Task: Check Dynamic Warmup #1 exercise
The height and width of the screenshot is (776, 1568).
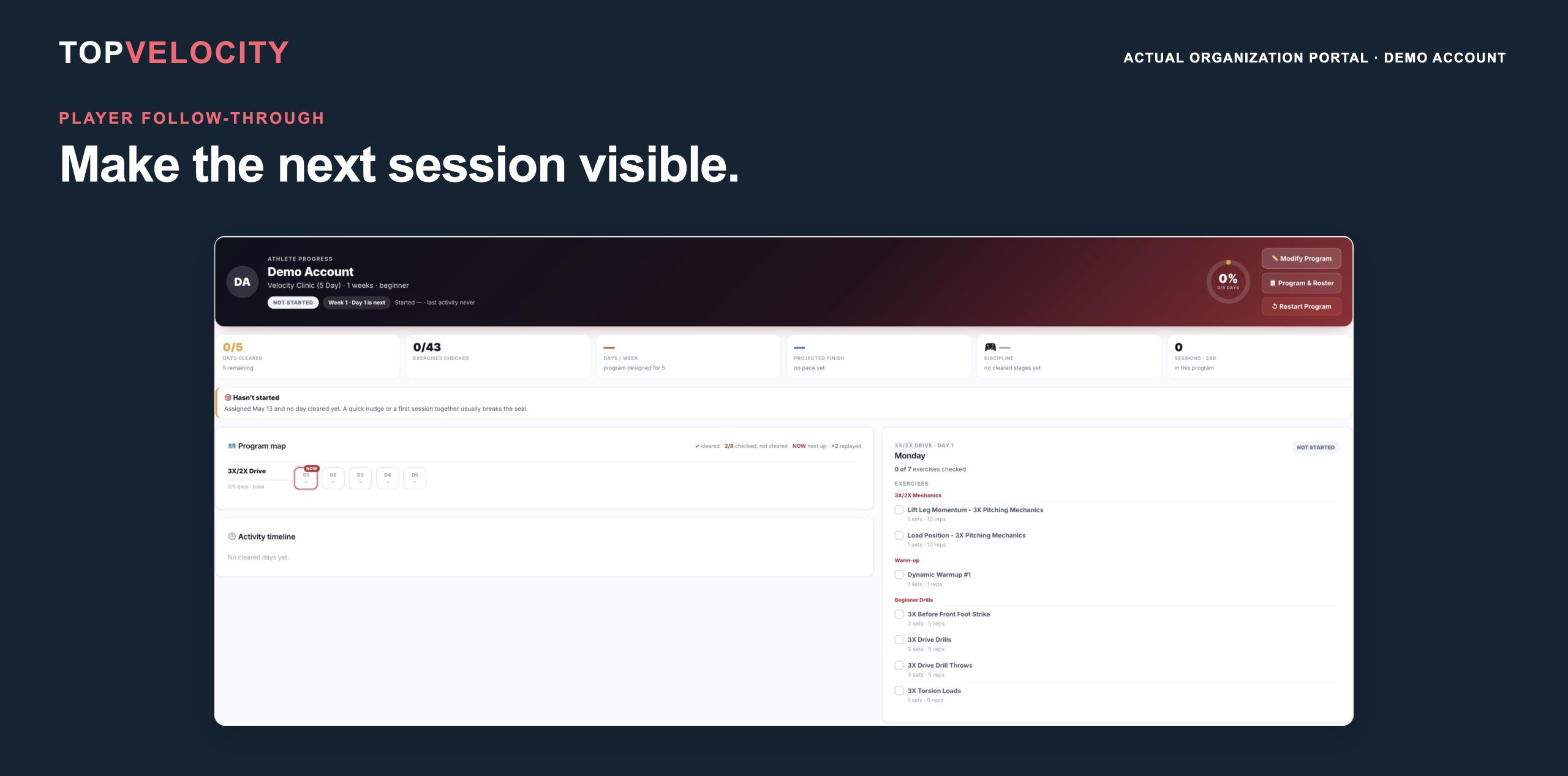Action: (x=899, y=574)
